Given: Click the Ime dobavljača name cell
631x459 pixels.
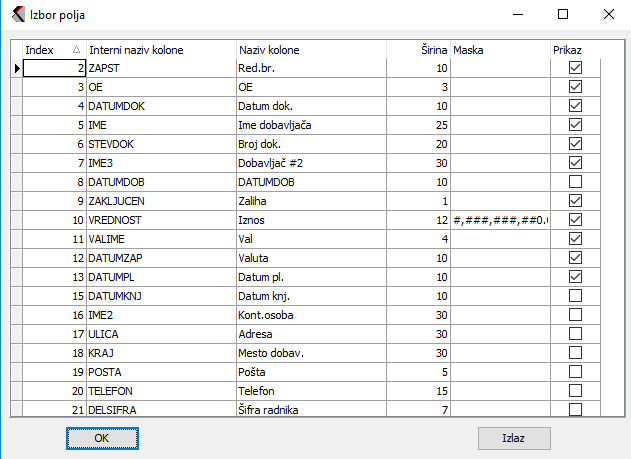Looking at the screenshot, I should [x=320, y=125].
